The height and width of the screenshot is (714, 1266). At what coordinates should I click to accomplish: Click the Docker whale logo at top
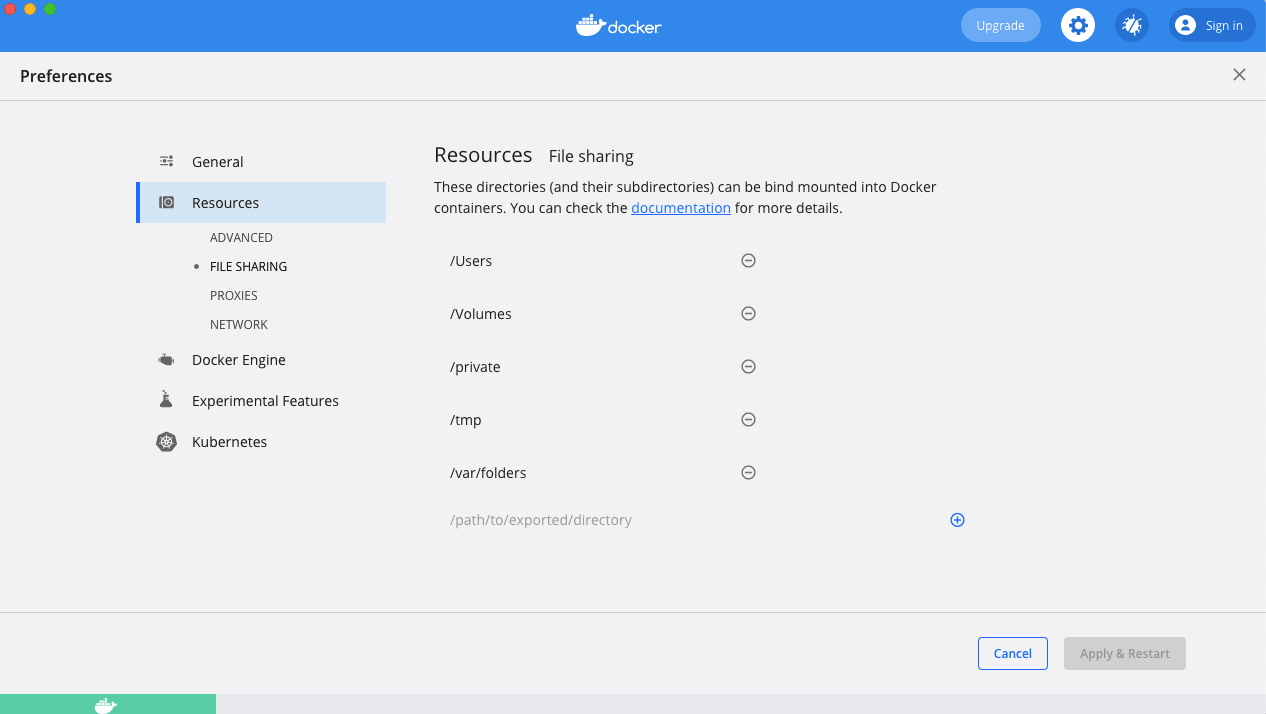tap(618, 25)
